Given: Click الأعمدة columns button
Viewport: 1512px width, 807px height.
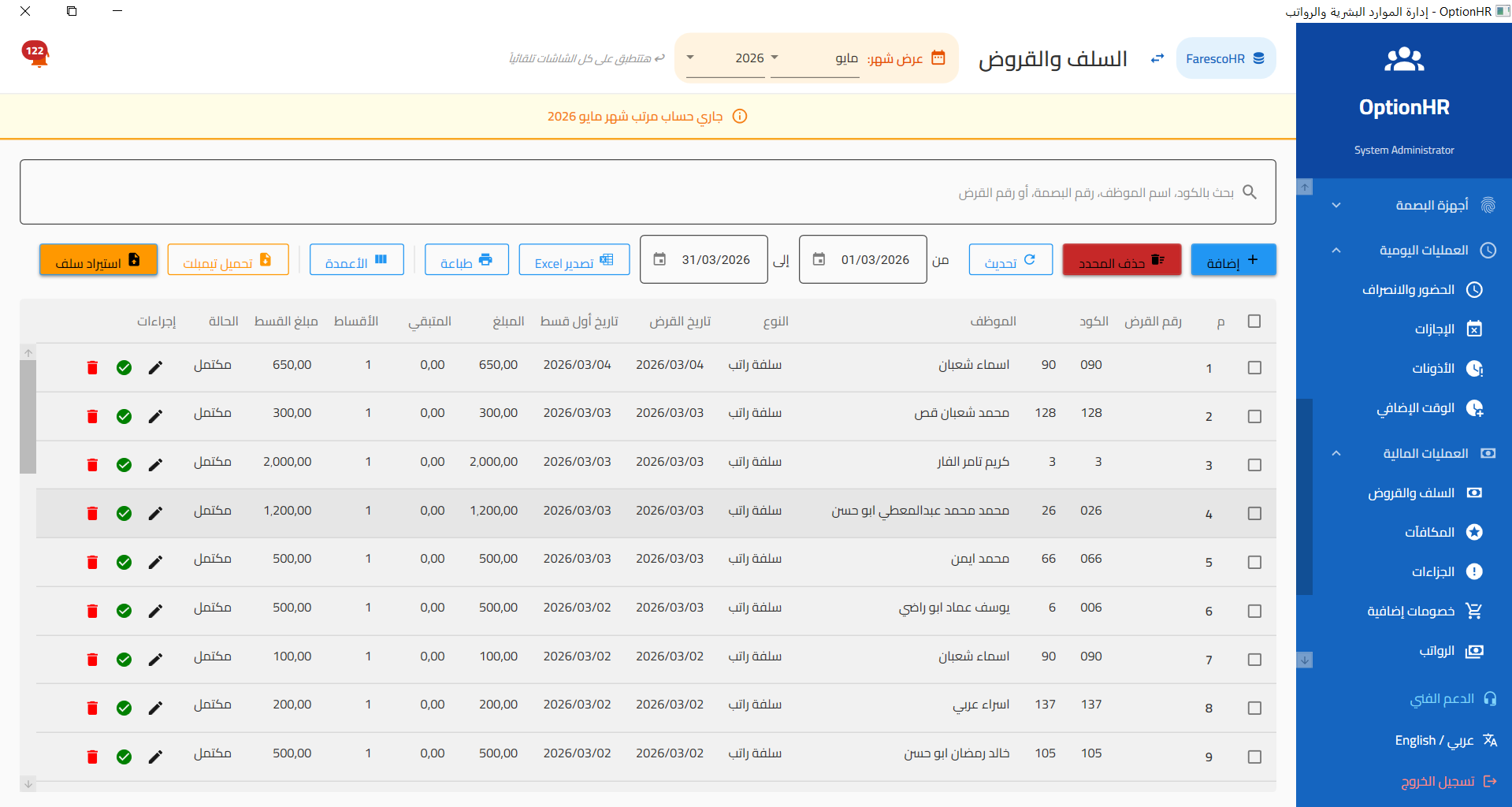Looking at the screenshot, I should (x=357, y=260).
